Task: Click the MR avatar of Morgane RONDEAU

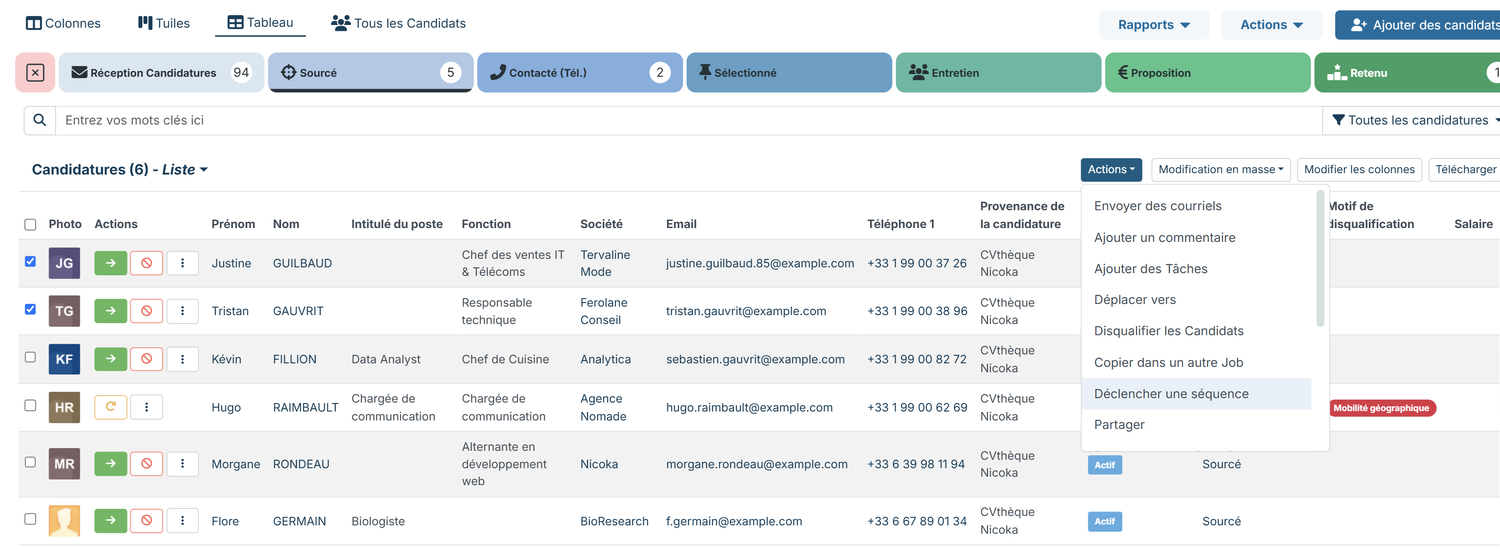Action: (x=64, y=464)
